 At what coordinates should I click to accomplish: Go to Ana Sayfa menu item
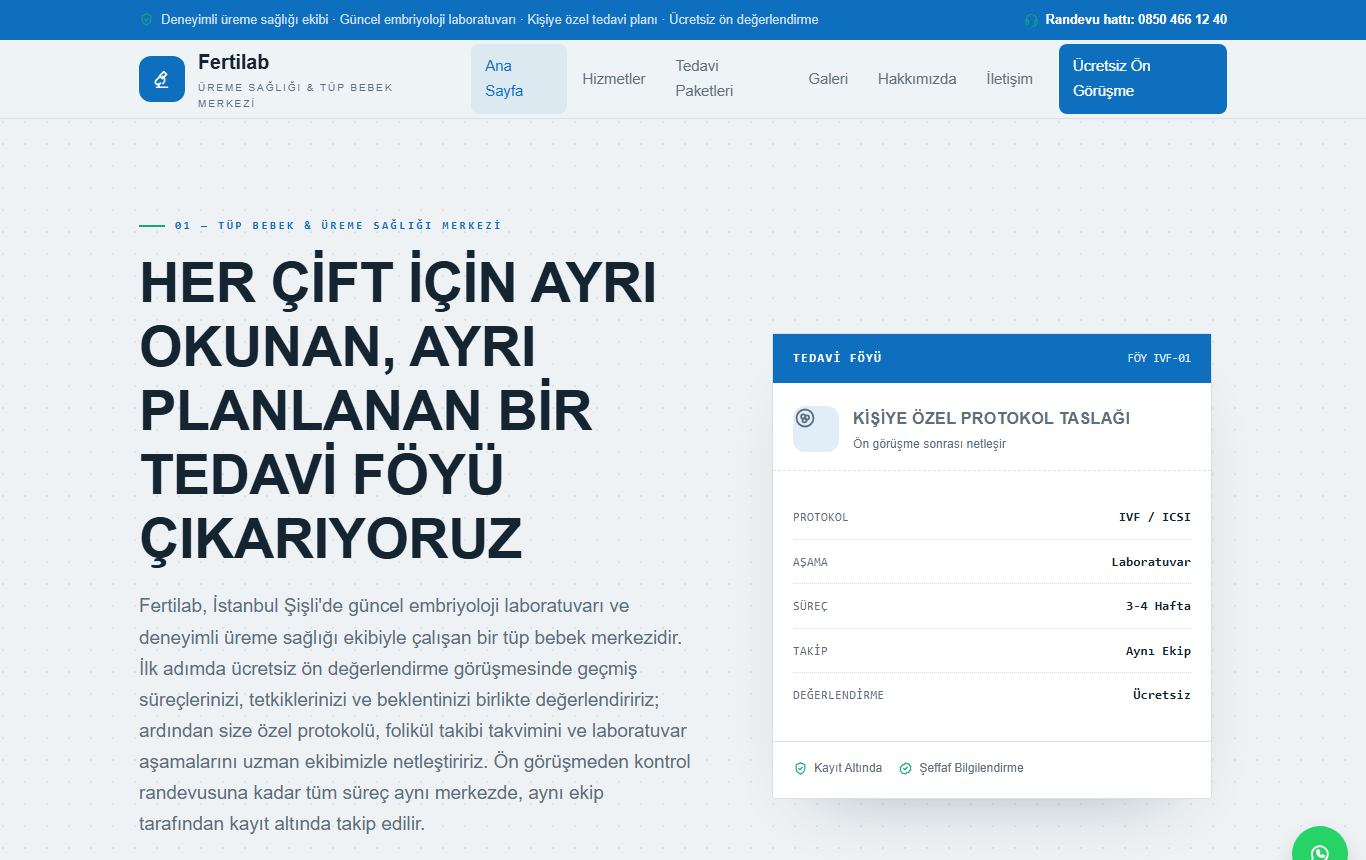518,79
